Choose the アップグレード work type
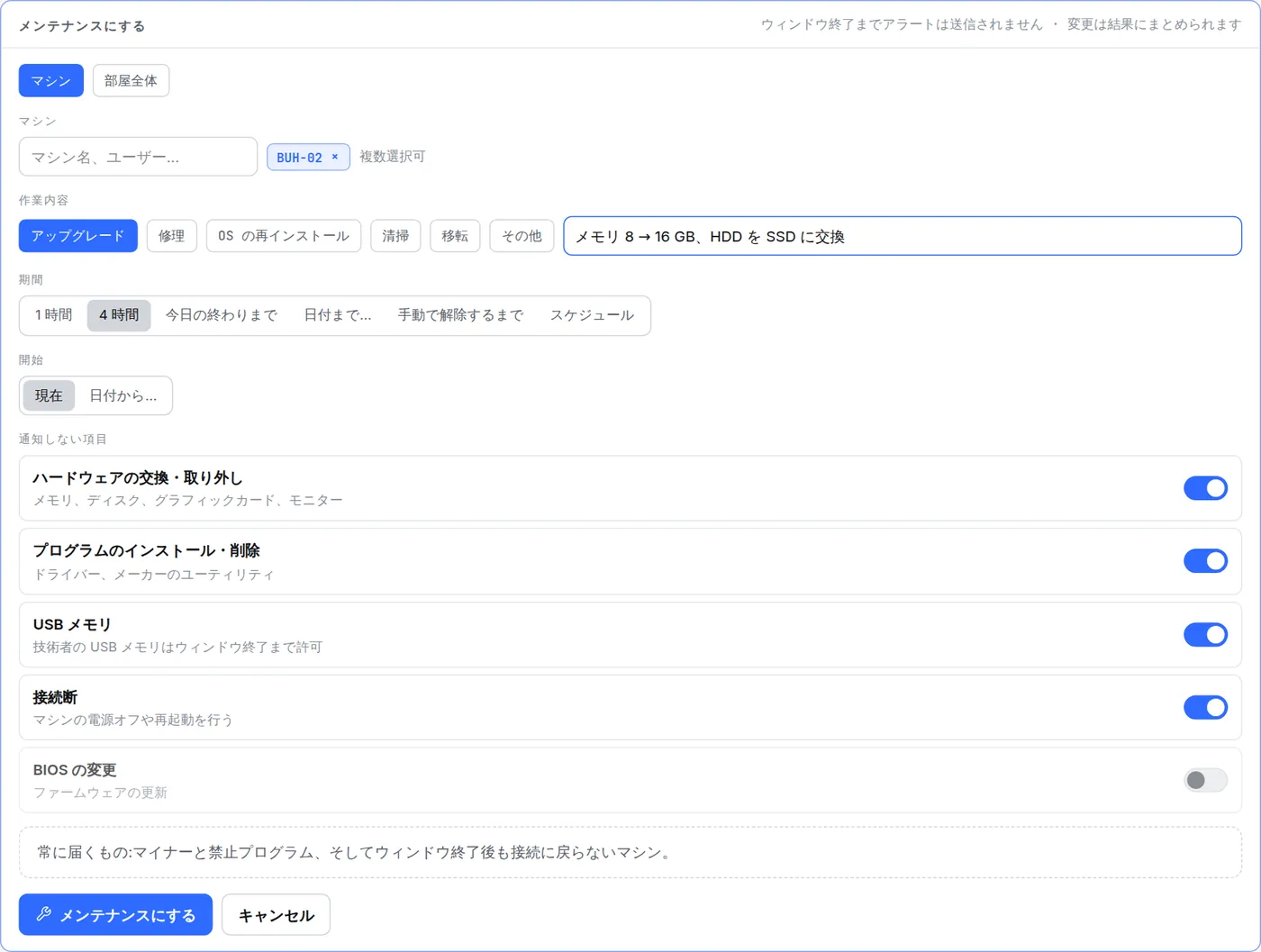 pyautogui.click(x=78, y=236)
